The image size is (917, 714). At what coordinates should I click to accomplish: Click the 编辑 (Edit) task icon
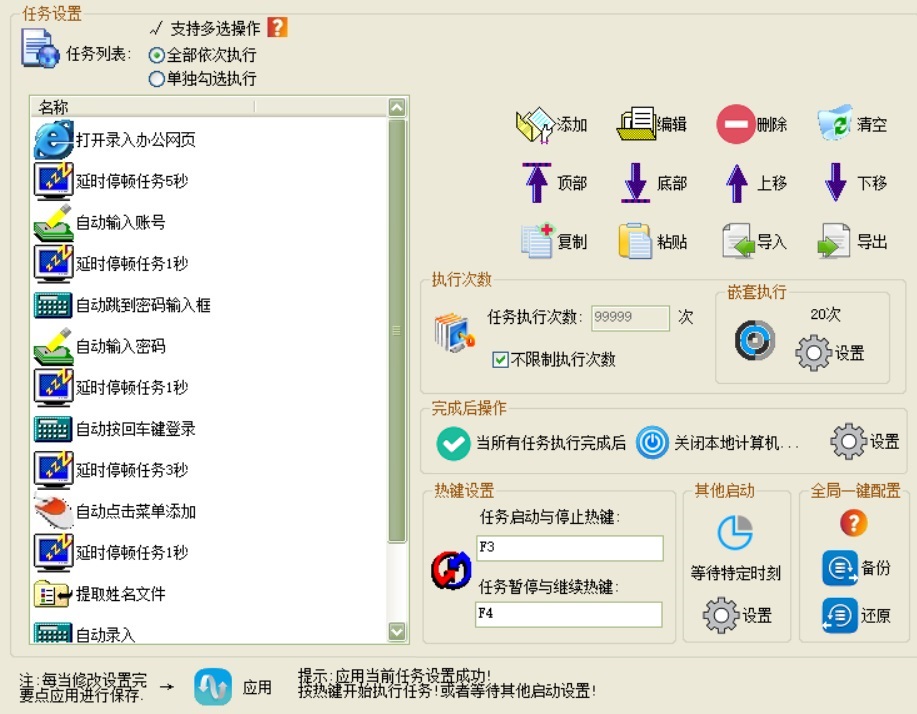(635, 124)
